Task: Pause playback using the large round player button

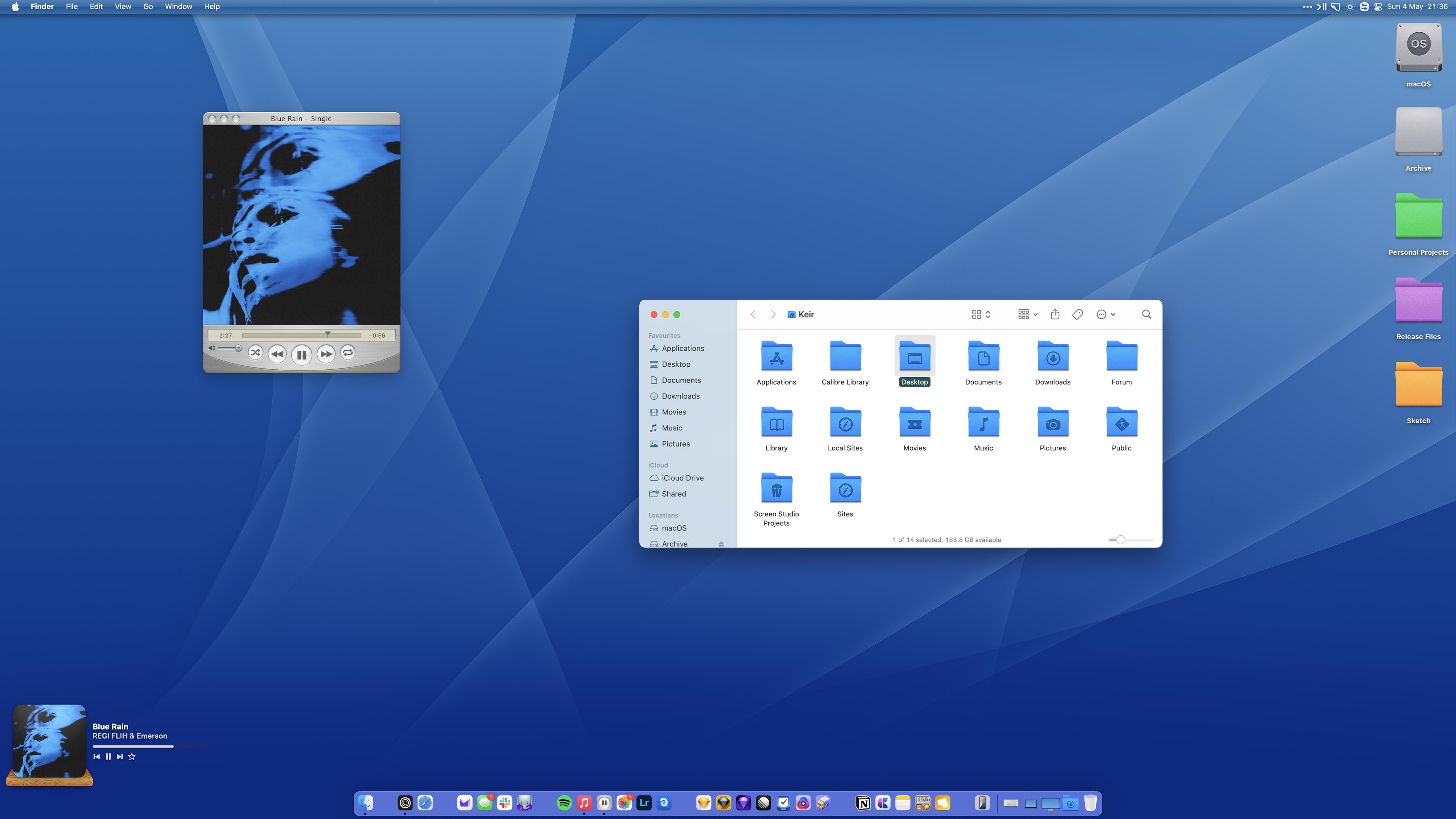Action: coord(301,355)
